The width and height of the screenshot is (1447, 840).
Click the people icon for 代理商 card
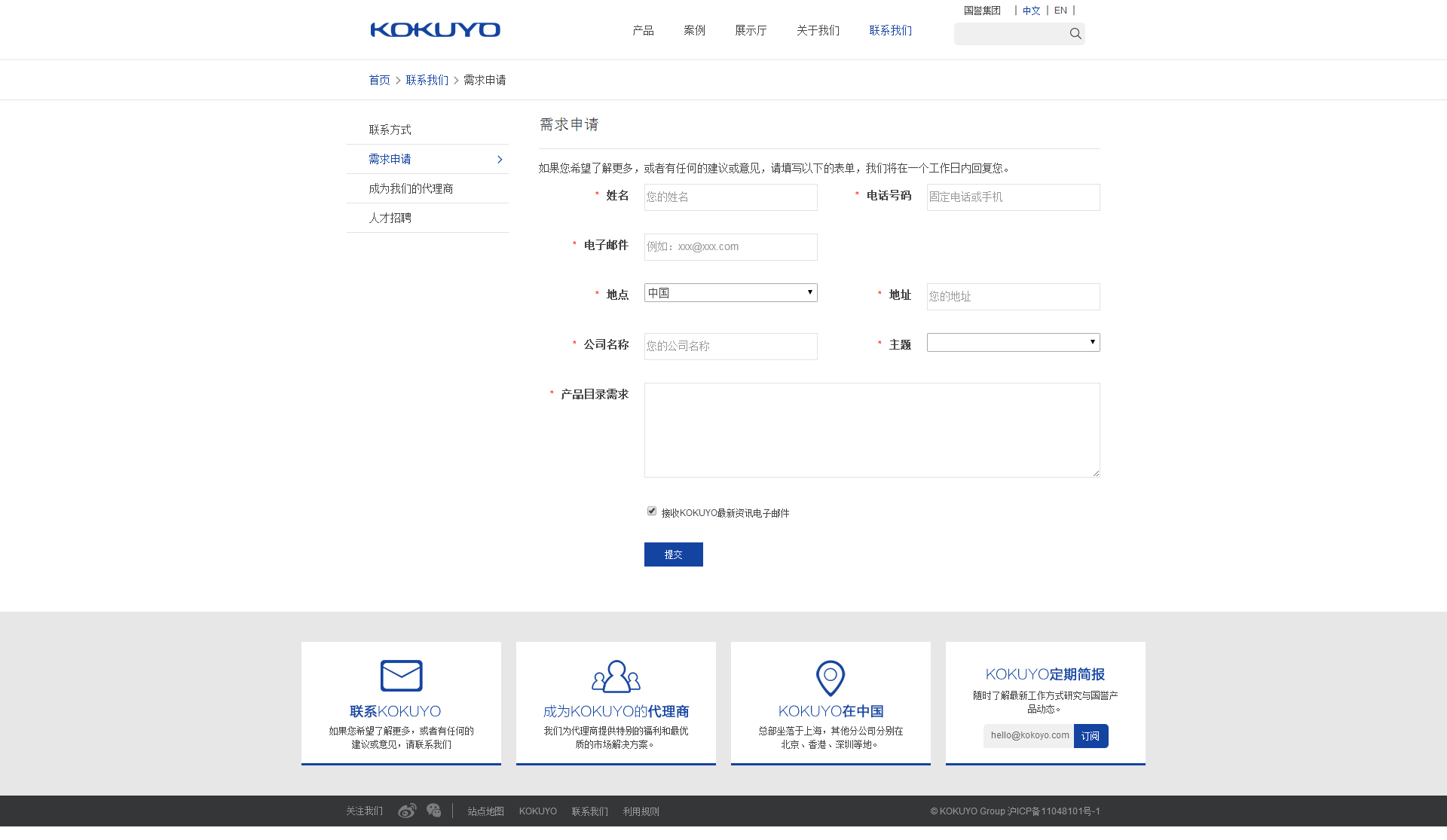(x=616, y=677)
